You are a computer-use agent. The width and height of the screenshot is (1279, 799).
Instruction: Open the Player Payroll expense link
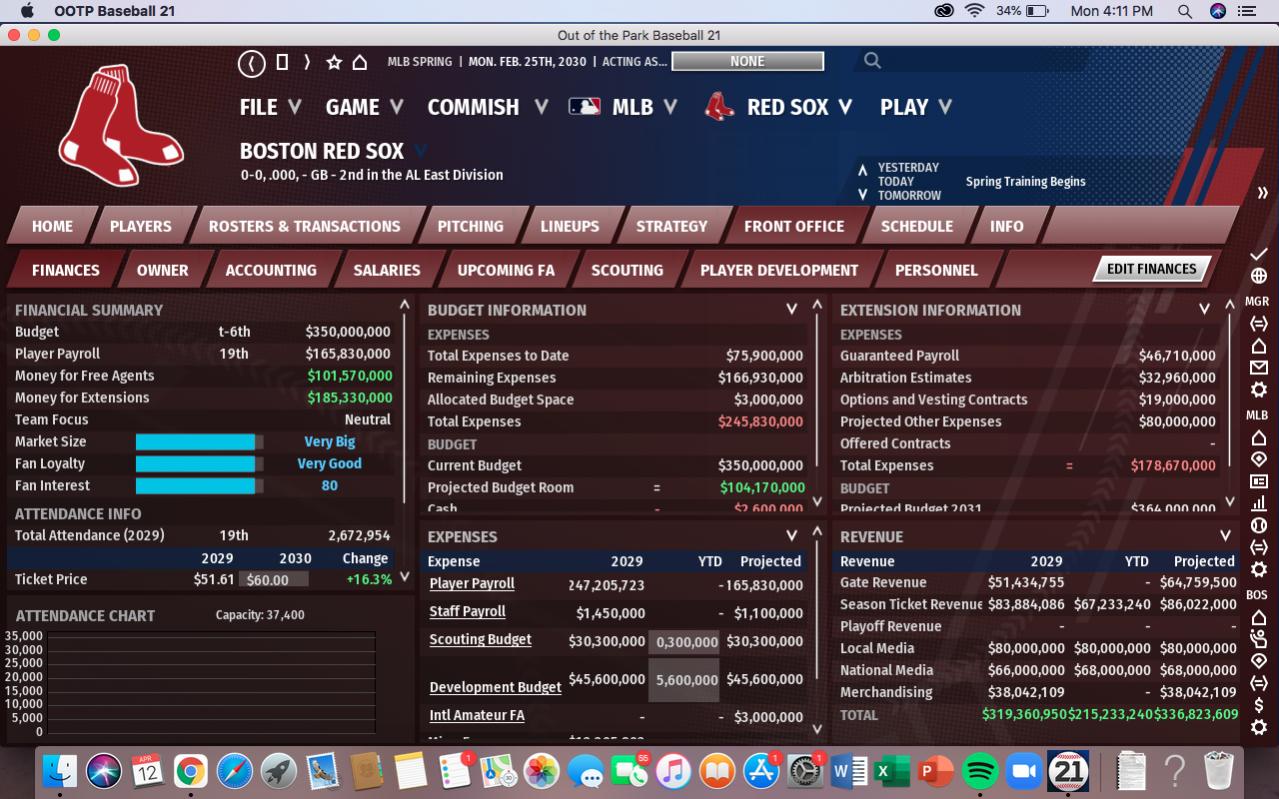[472, 584]
